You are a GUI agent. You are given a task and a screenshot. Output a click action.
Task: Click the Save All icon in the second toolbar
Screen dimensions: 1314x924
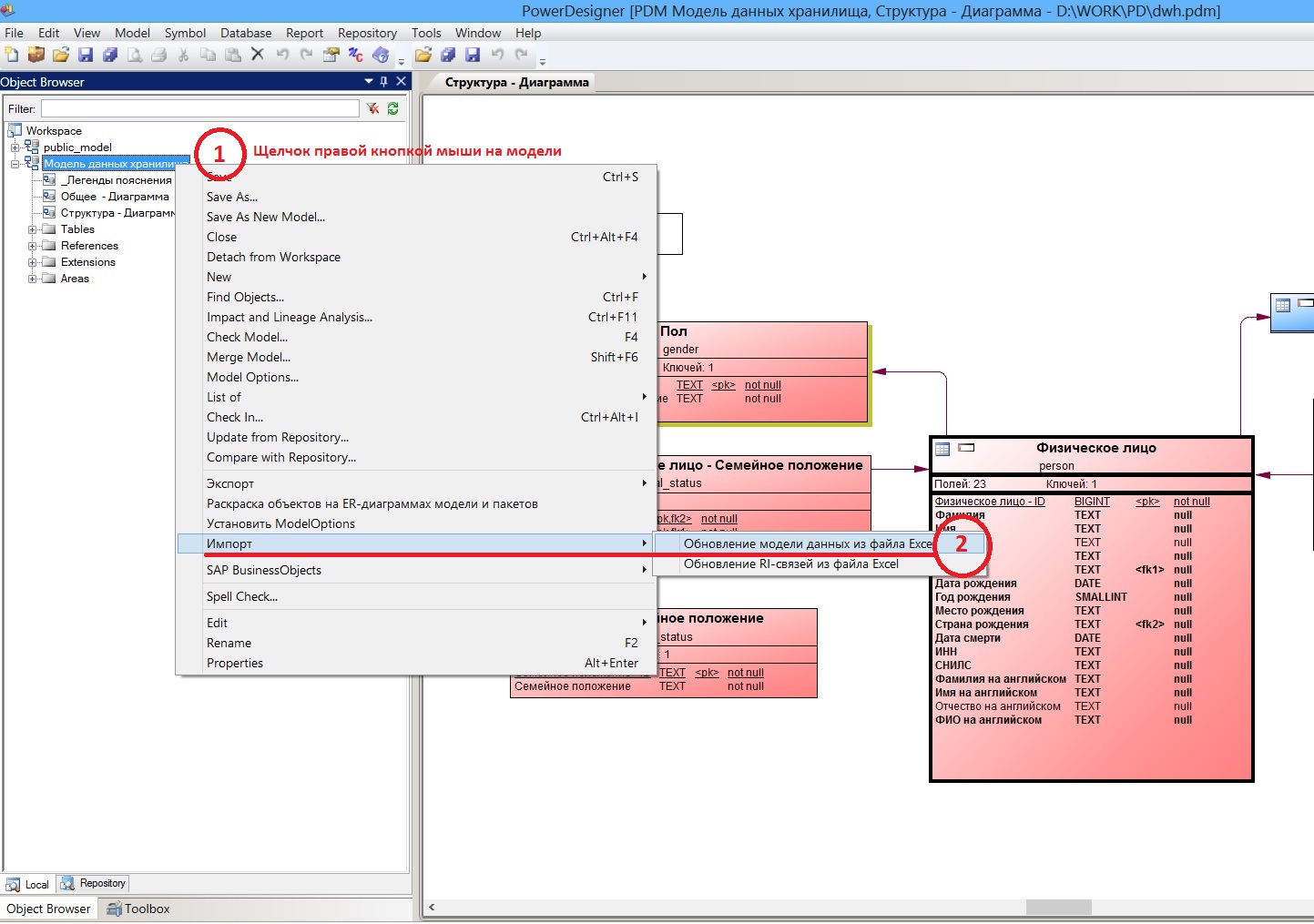click(x=448, y=55)
